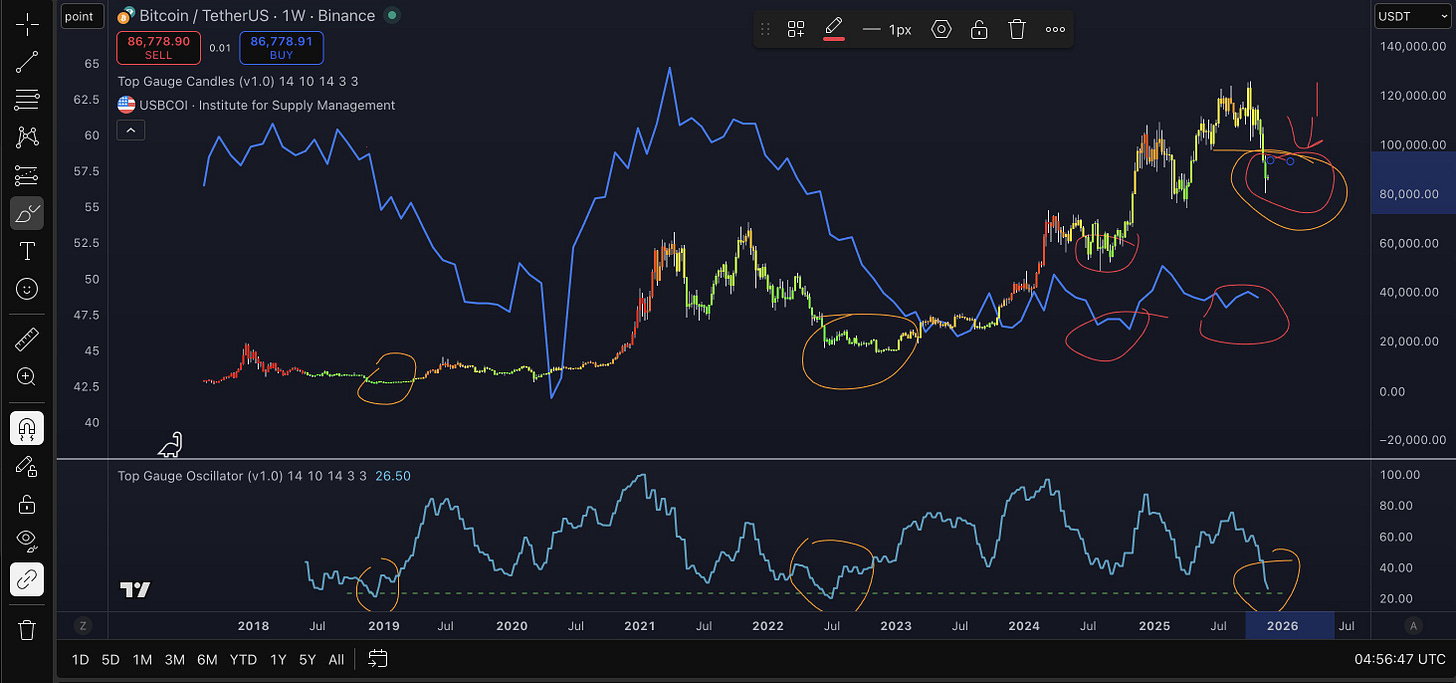Click the 2021 label on time axis
Screen dimensions: 1456x683
point(639,626)
